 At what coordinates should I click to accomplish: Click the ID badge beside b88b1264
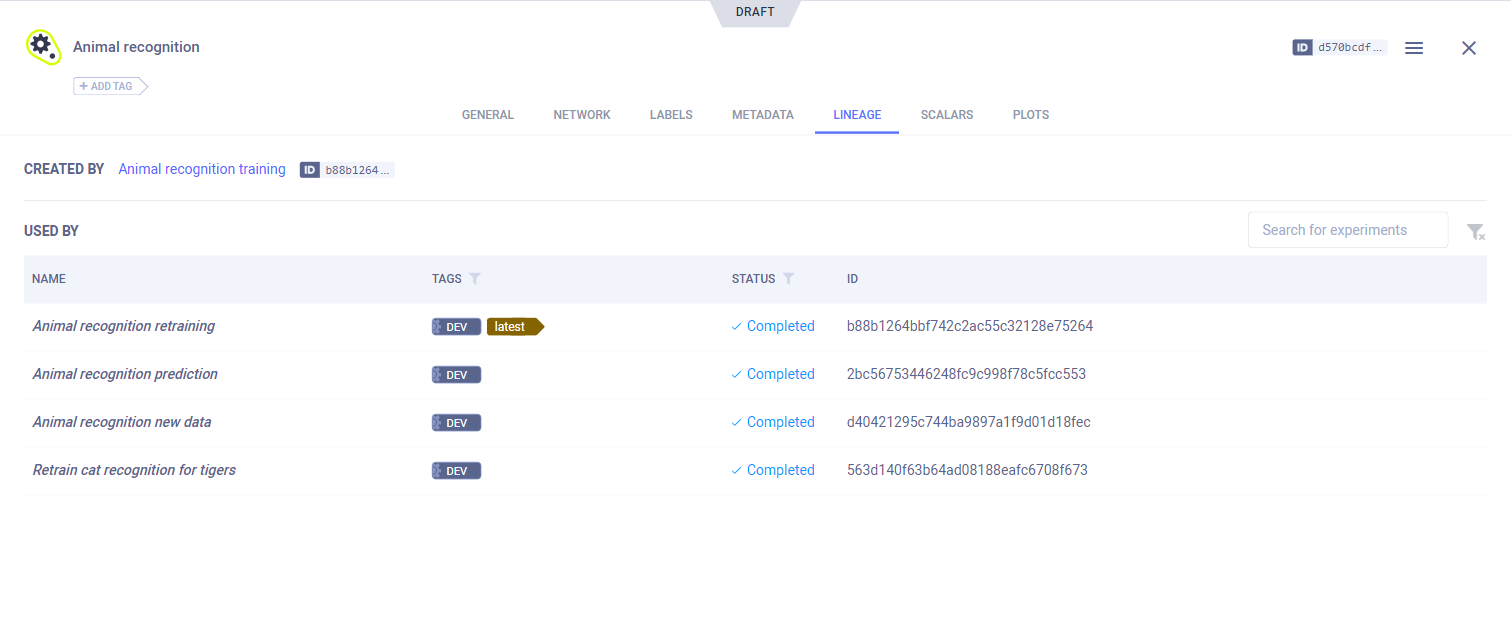pos(310,170)
